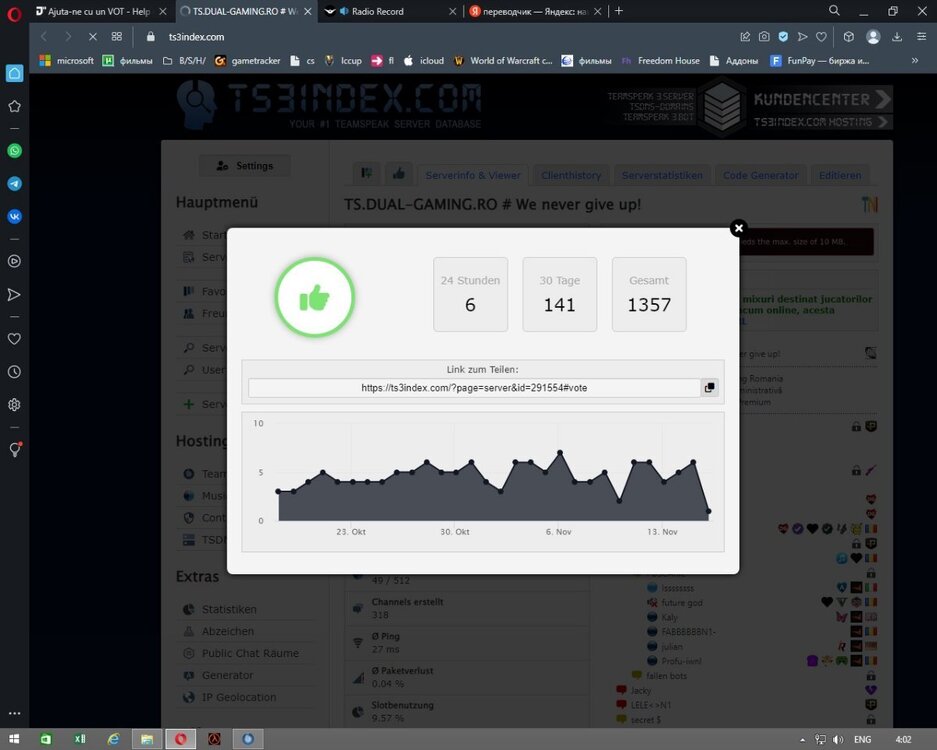
Task: Open VK messenger in the Opera sidebar
Action: (15, 216)
